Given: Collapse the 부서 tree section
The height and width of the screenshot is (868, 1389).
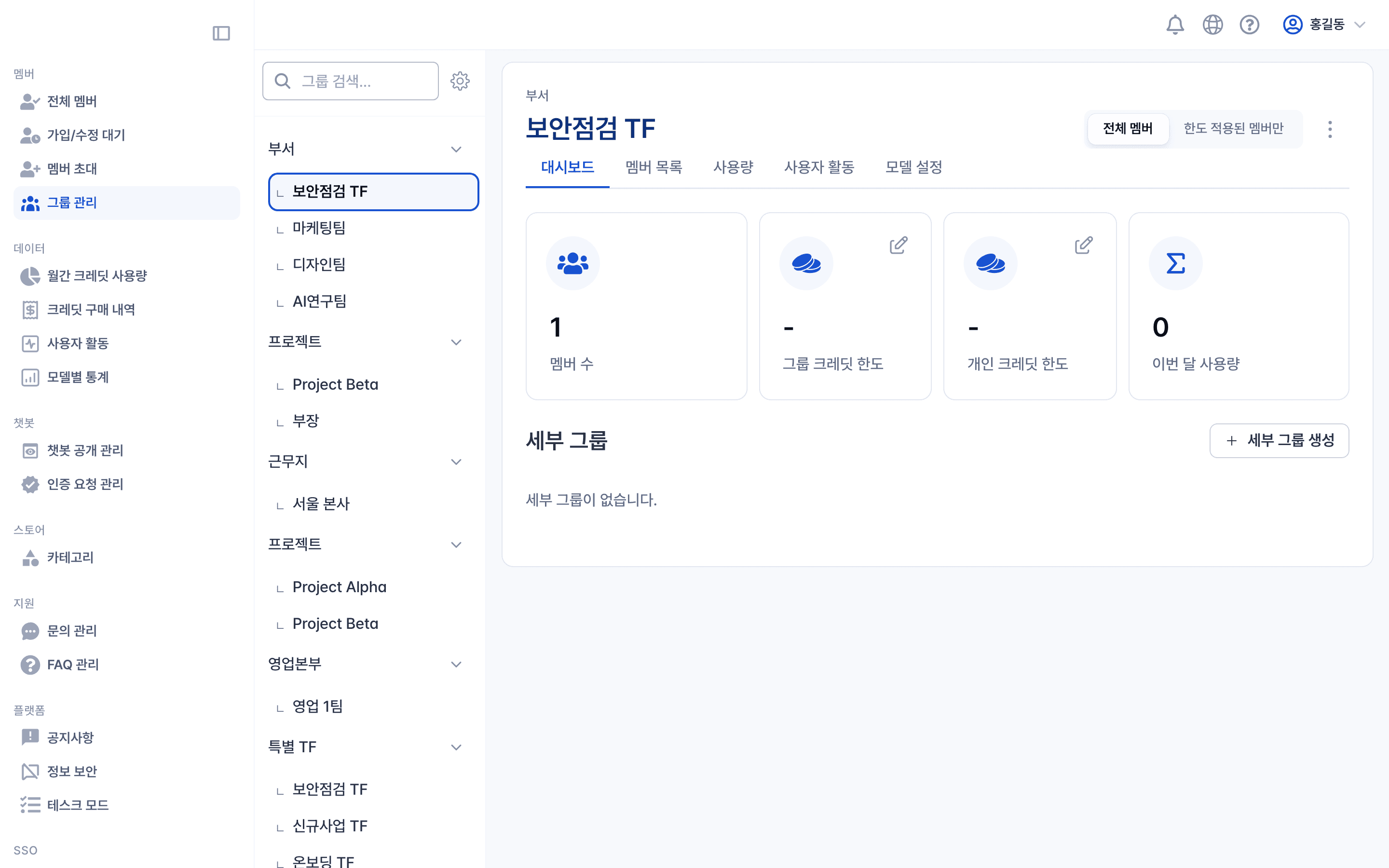Looking at the screenshot, I should pyautogui.click(x=456, y=149).
